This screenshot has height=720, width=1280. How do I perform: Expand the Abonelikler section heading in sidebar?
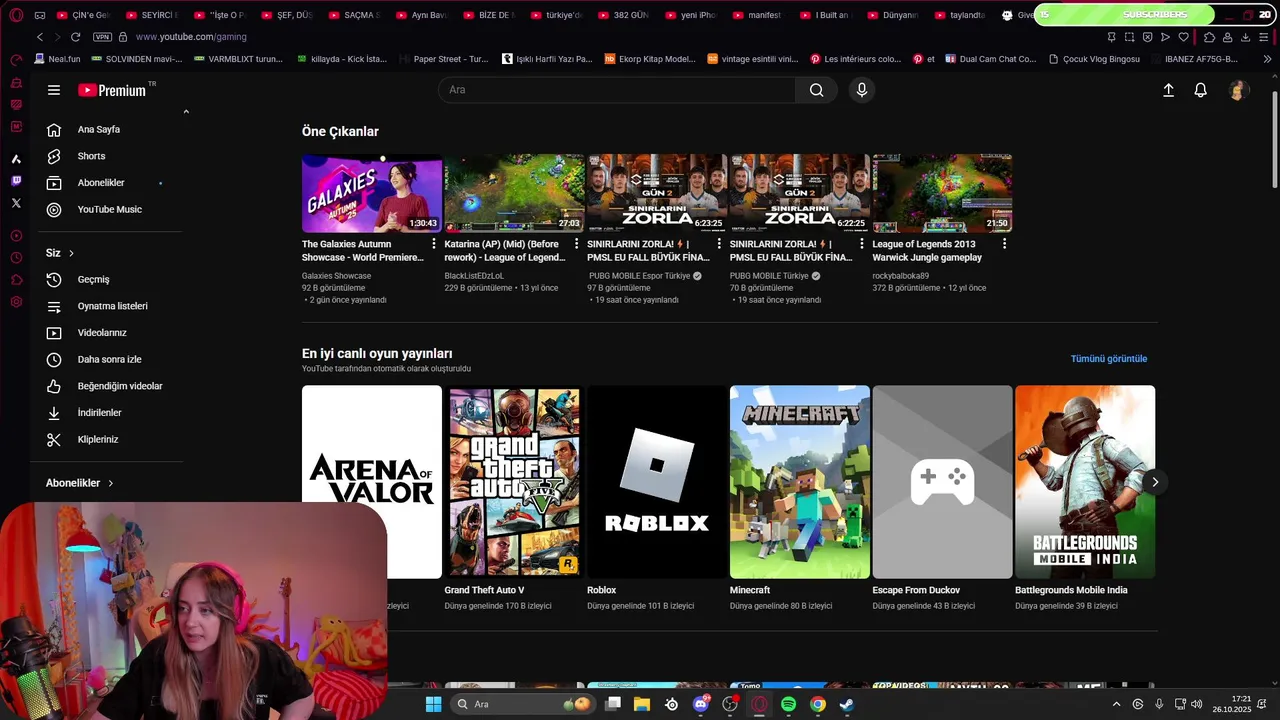coord(80,483)
